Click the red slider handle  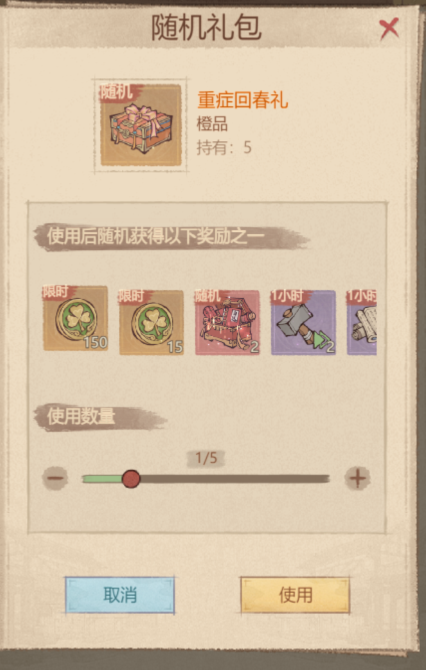point(131,478)
